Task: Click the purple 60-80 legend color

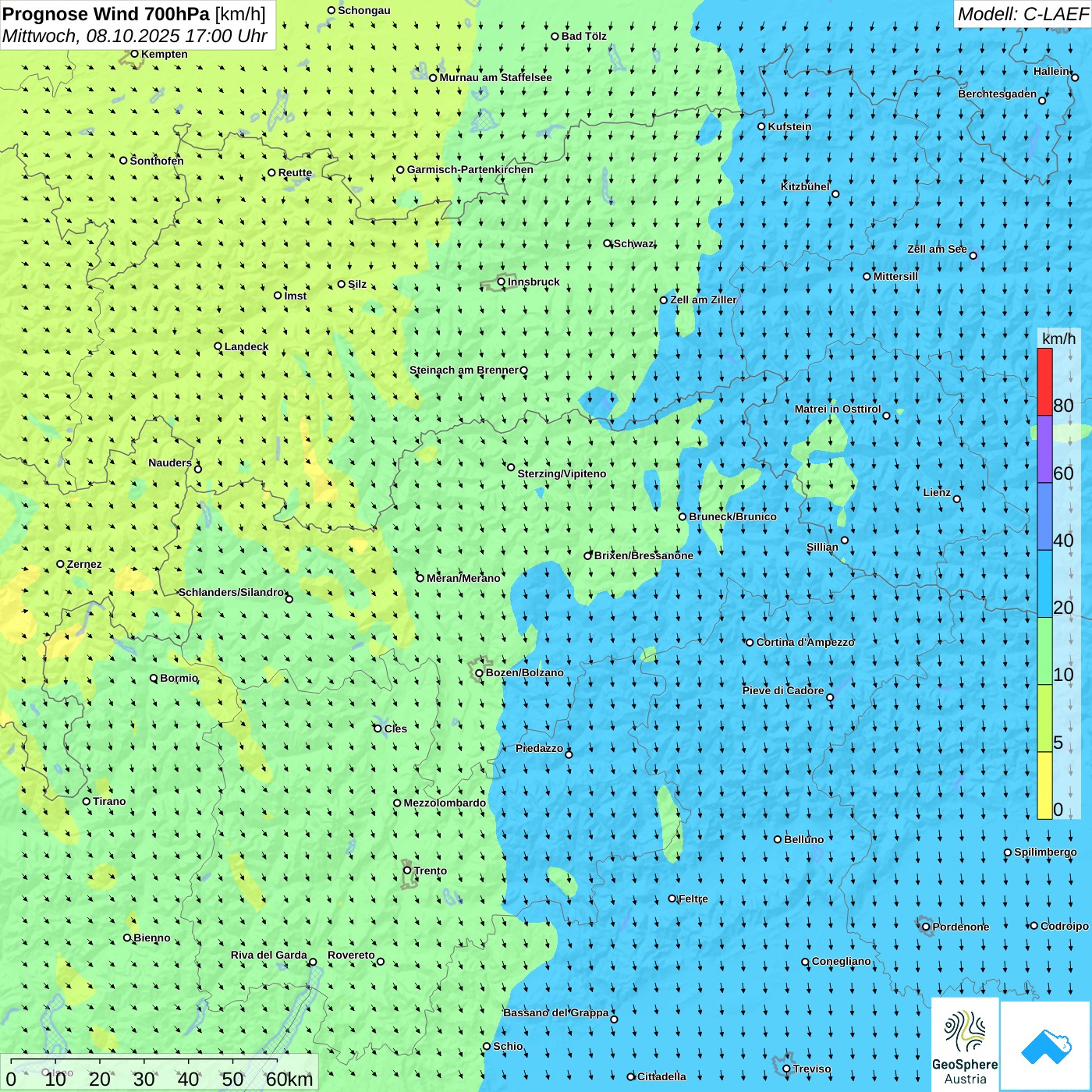Action: tap(1044, 449)
